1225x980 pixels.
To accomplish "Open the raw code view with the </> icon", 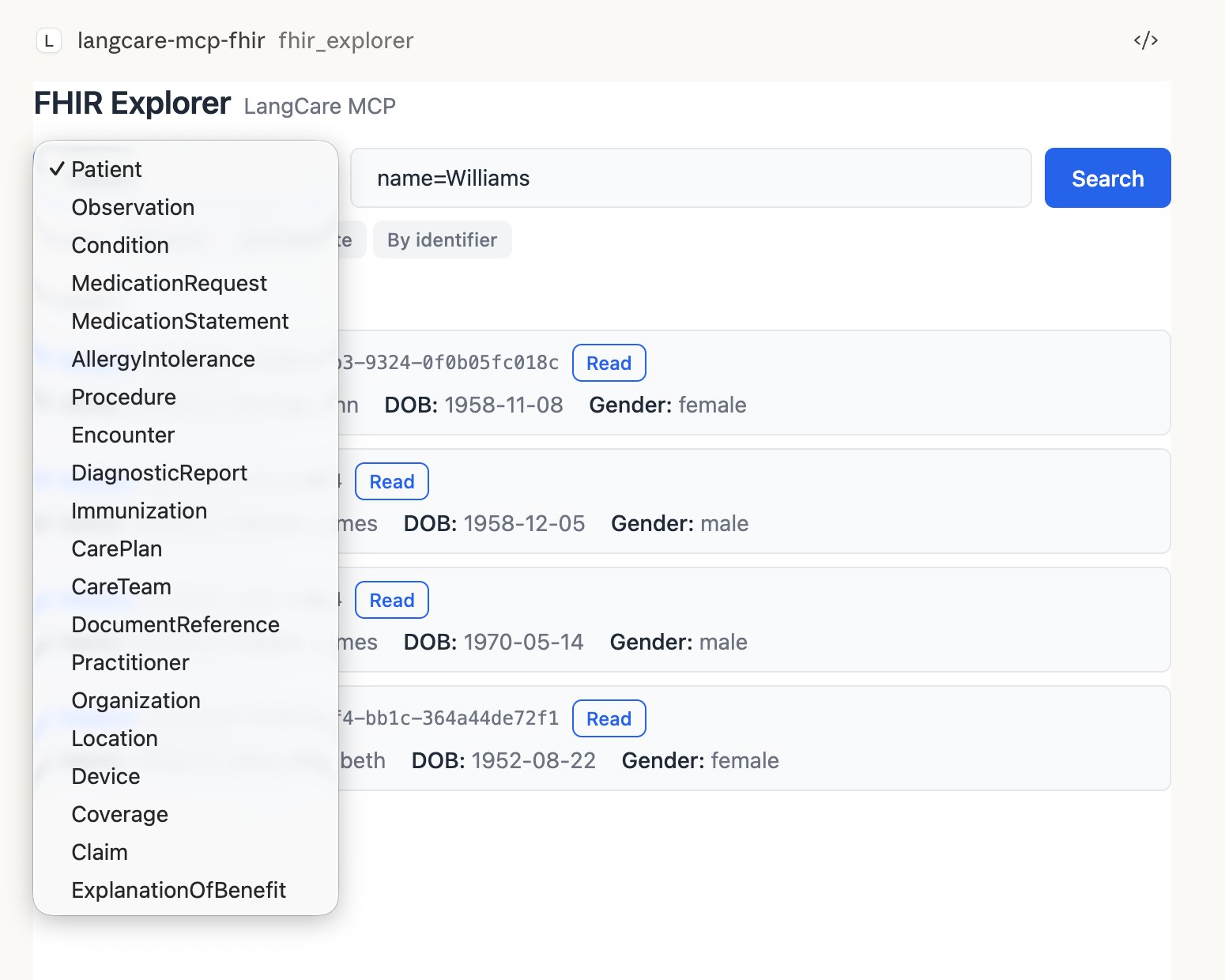I will tap(1144, 40).
